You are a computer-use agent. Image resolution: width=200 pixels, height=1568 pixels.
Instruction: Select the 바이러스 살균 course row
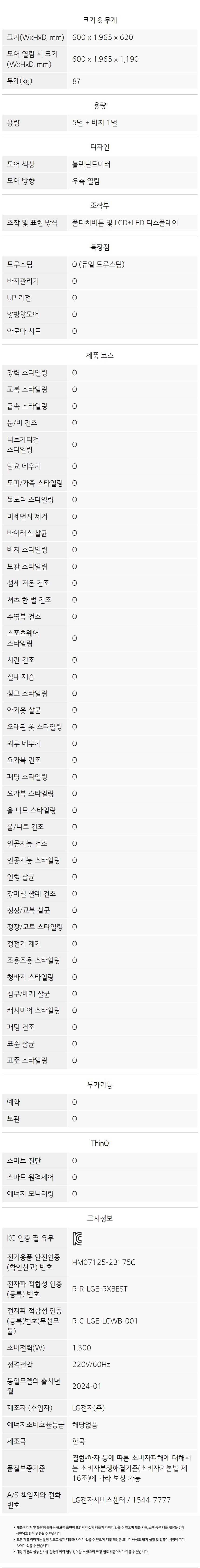(x=100, y=533)
